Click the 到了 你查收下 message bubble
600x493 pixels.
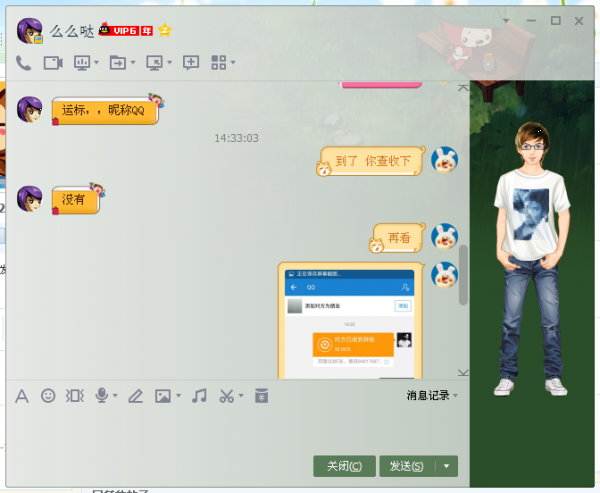pyautogui.click(x=372, y=161)
